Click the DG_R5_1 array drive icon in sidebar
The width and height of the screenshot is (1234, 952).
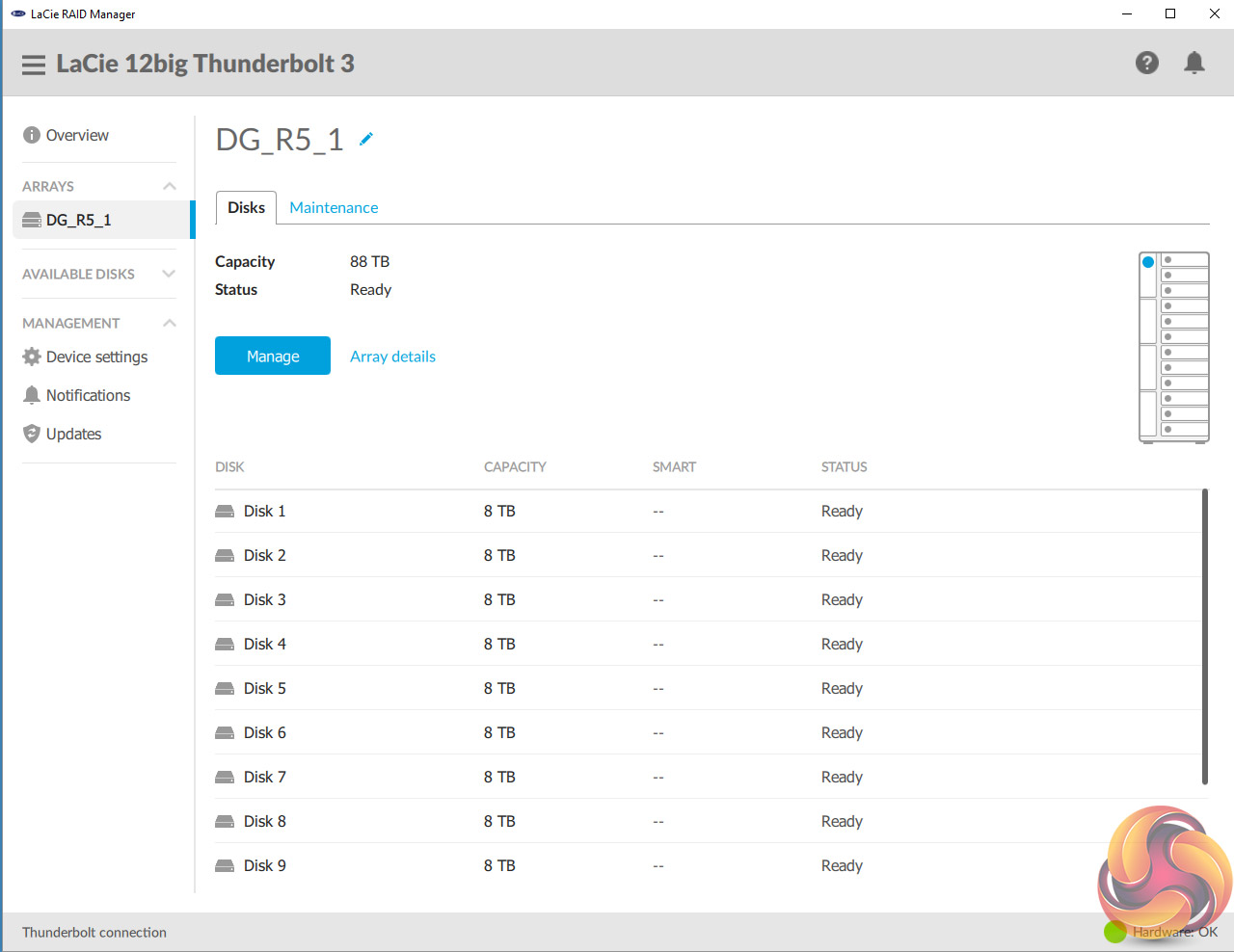[x=32, y=220]
